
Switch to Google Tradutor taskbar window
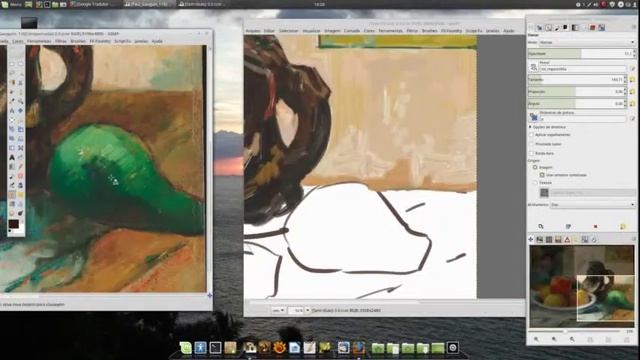95,4
